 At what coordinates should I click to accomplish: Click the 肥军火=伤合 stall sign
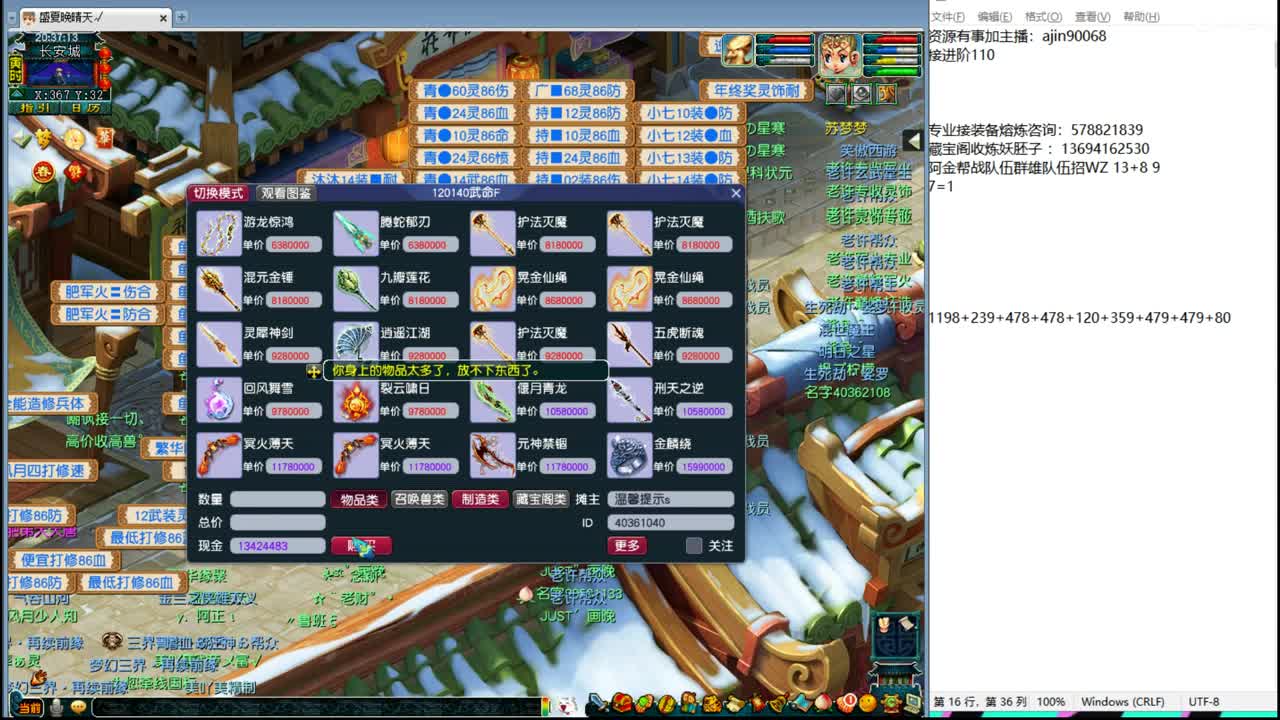click(108, 292)
